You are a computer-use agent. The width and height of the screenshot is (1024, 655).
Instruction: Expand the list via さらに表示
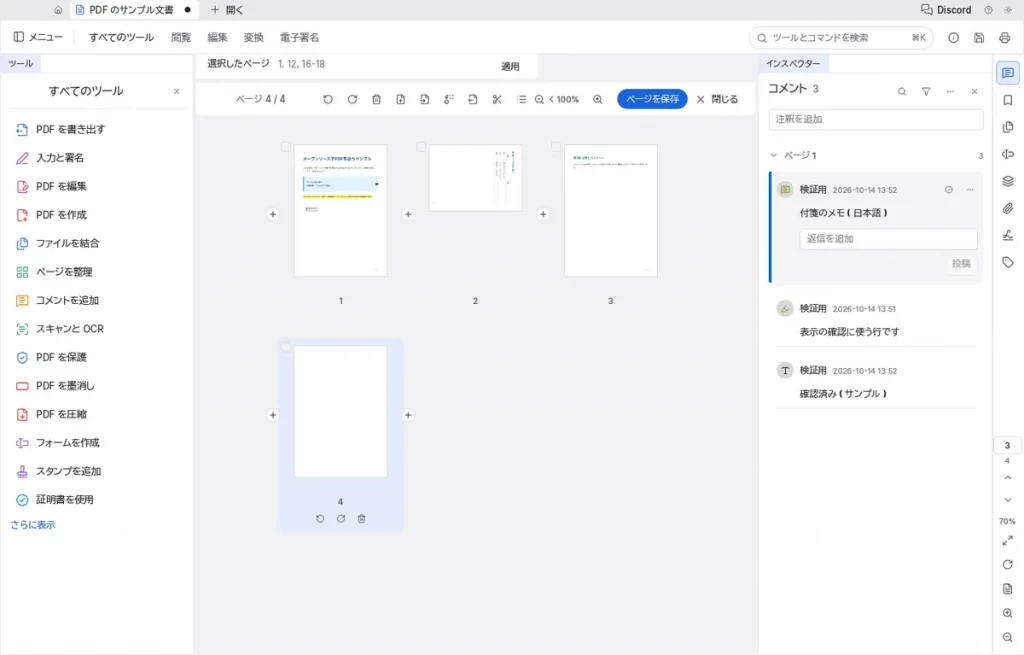33,525
